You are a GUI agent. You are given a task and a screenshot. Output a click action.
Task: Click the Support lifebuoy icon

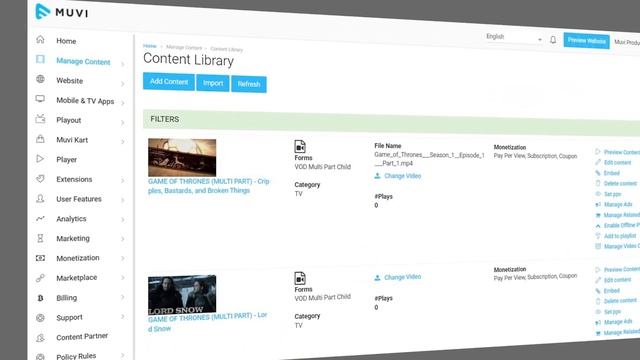[40, 318]
